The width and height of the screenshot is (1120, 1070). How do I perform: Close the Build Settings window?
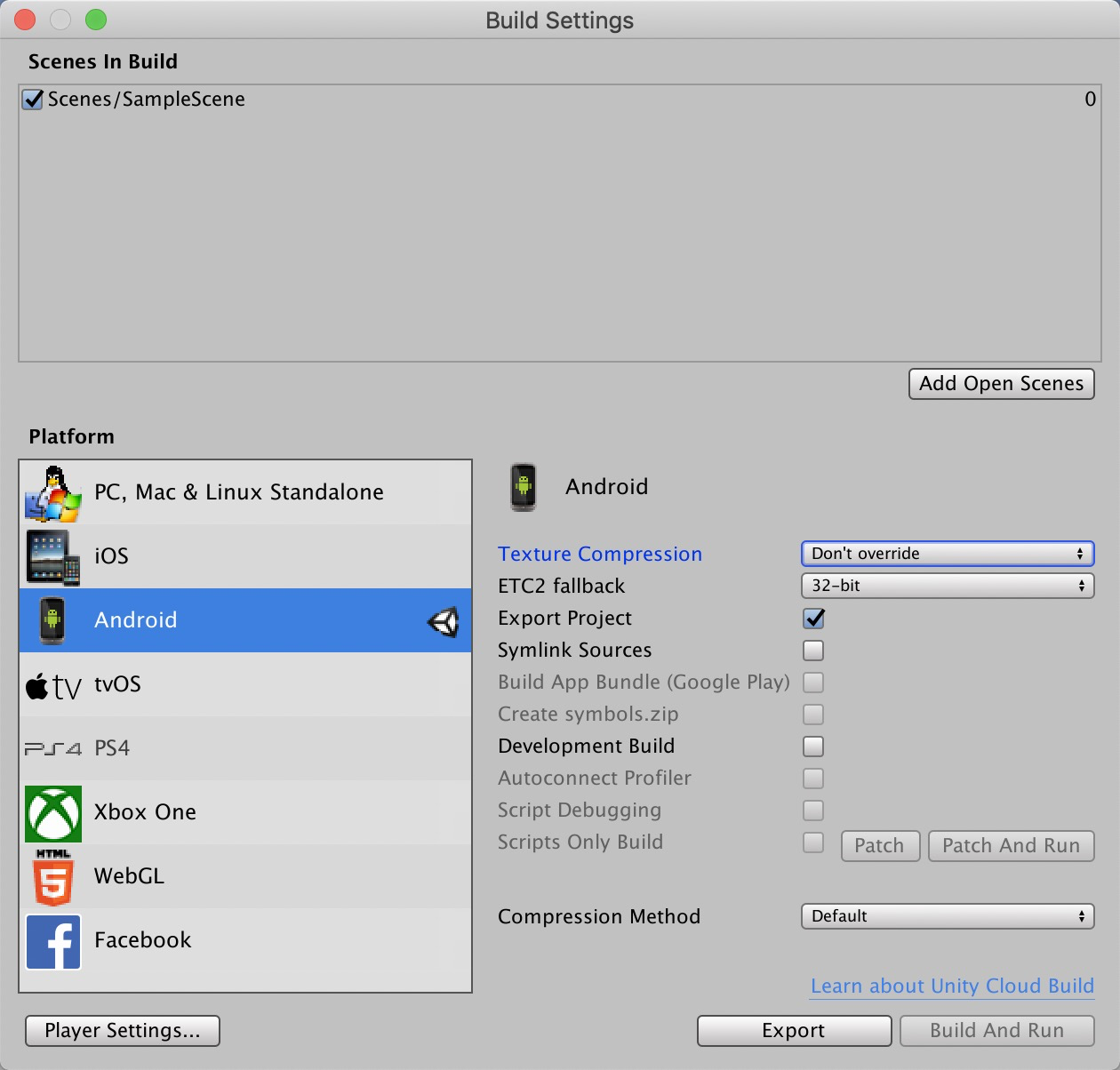[25, 20]
